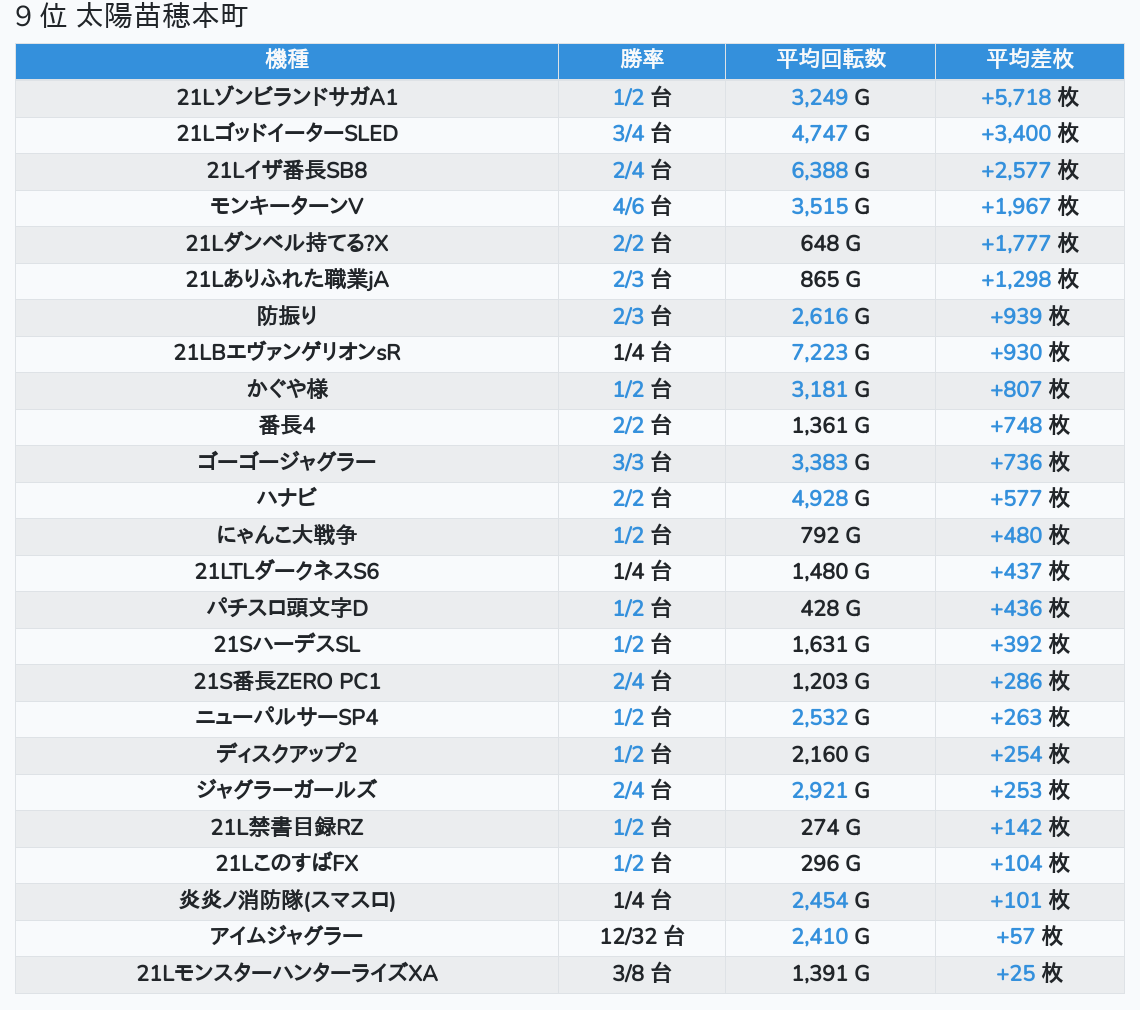1140x1010 pixels.
Task: Select the +939 枚 value
Action: [x=1029, y=316]
